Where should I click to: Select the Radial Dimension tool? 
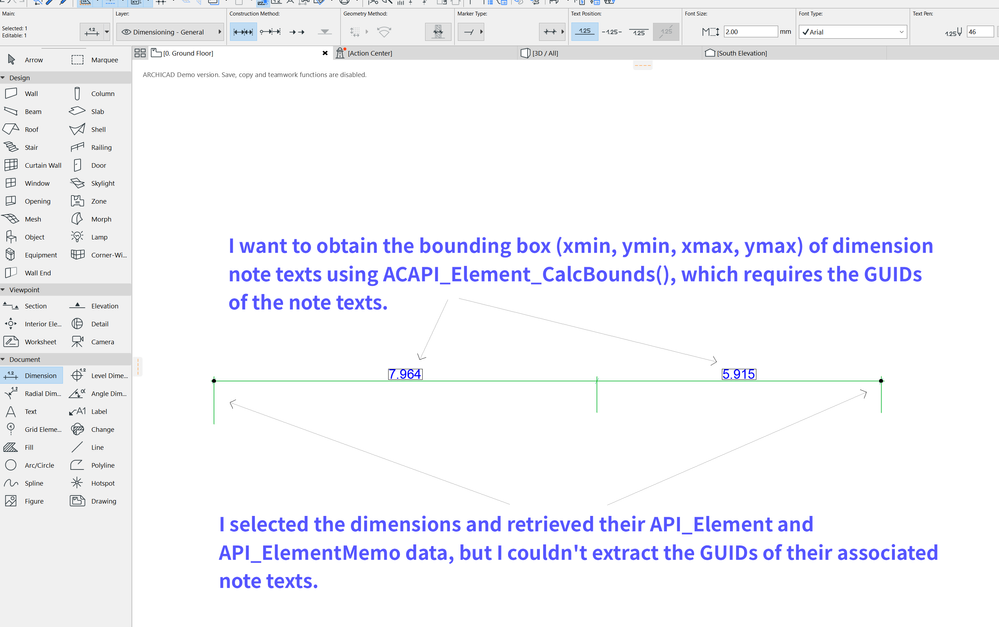[x=32, y=393]
